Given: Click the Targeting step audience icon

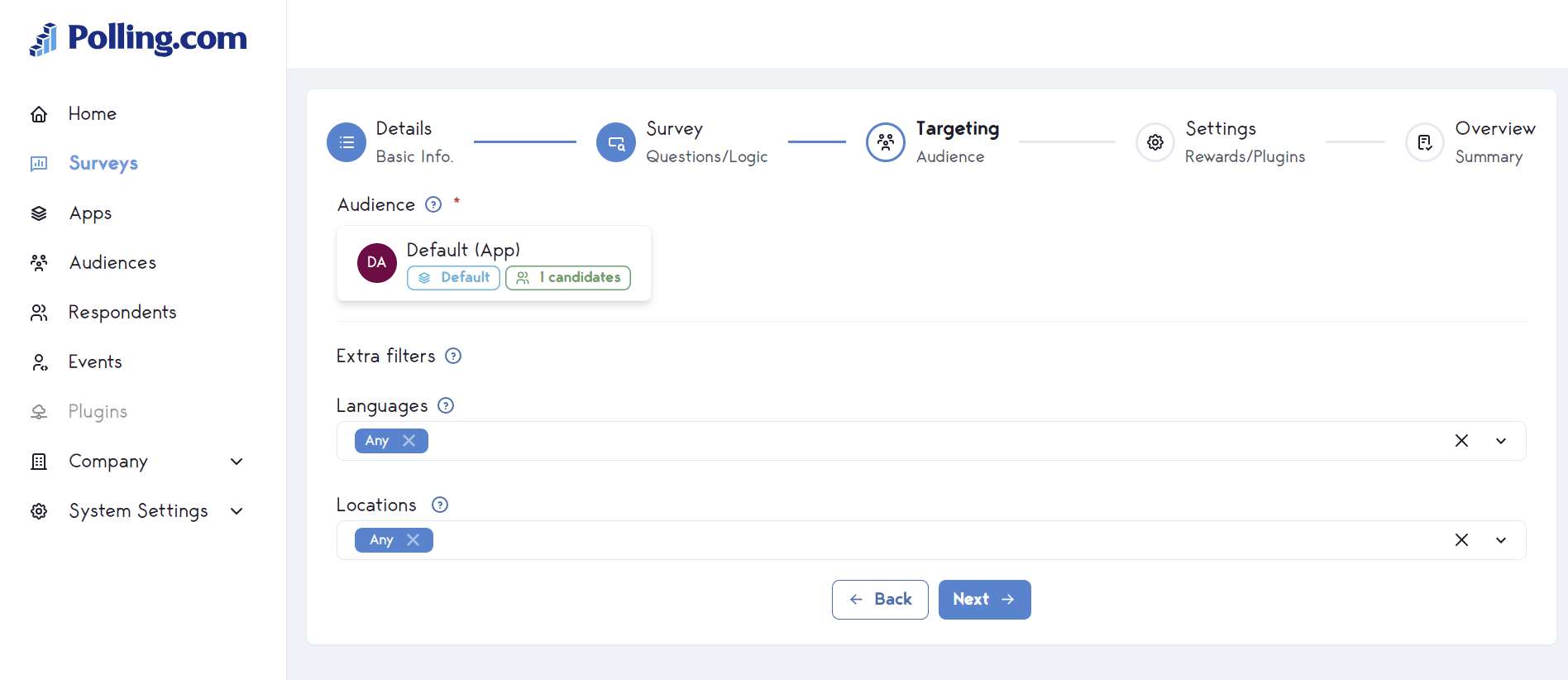Looking at the screenshot, I should (x=886, y=142).
